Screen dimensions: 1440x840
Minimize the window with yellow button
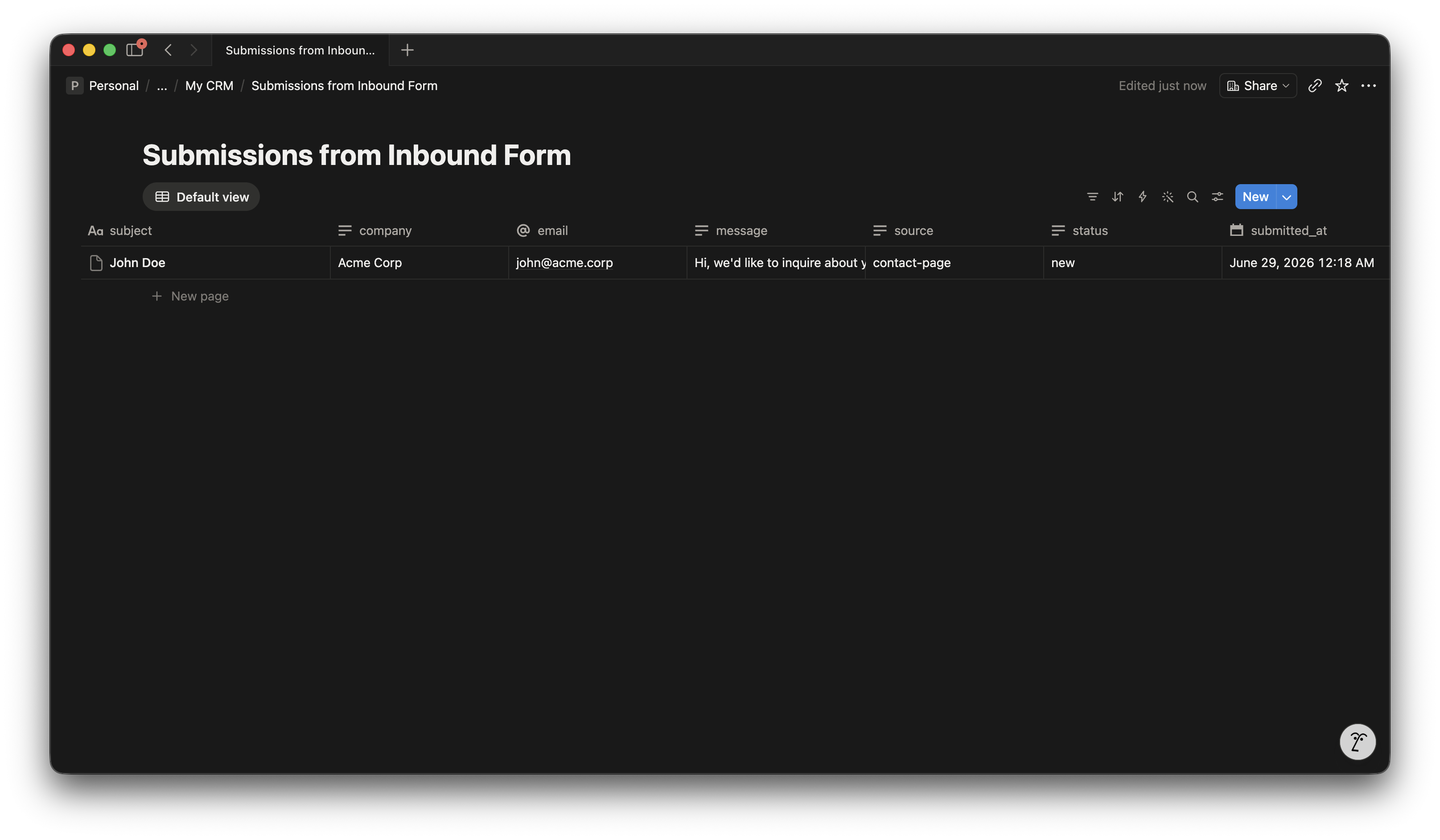(x=89, y=50)
